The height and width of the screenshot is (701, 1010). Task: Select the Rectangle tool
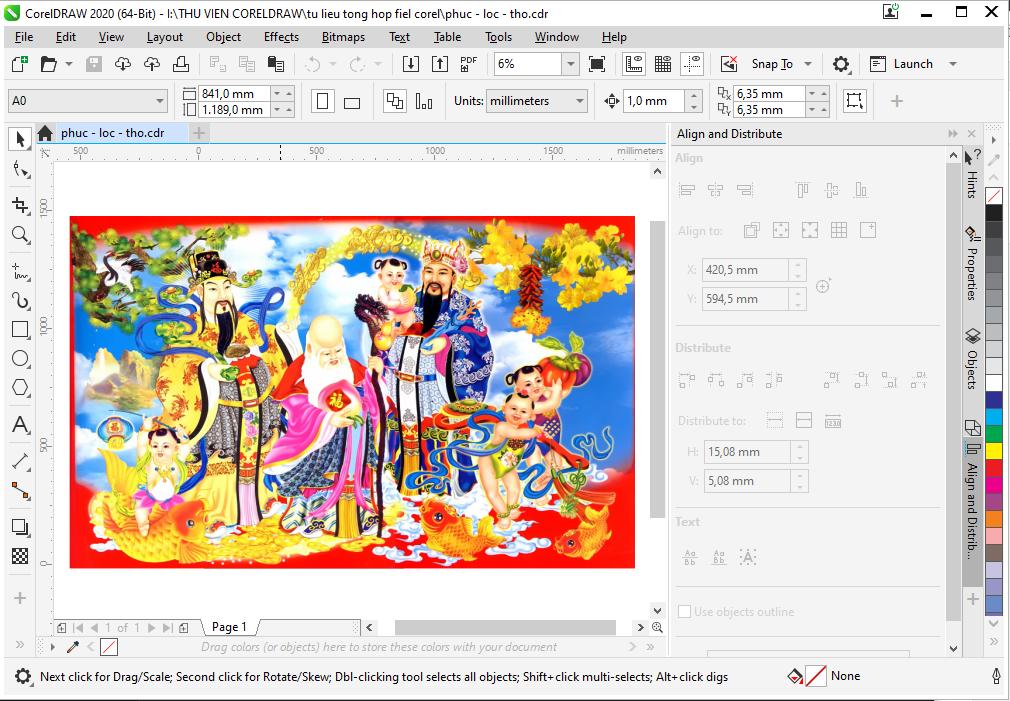click(x=18, y=329)
